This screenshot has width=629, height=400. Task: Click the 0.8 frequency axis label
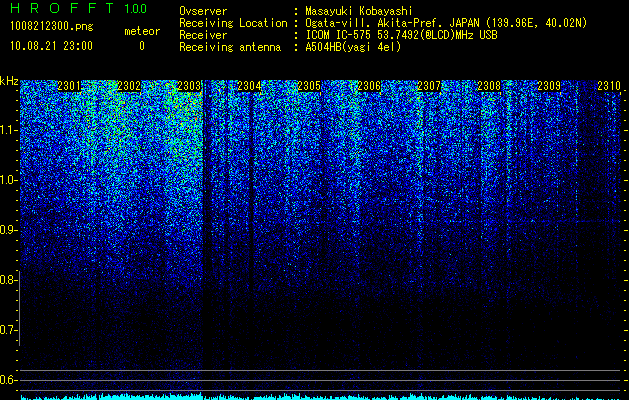[x=8, y=280]
